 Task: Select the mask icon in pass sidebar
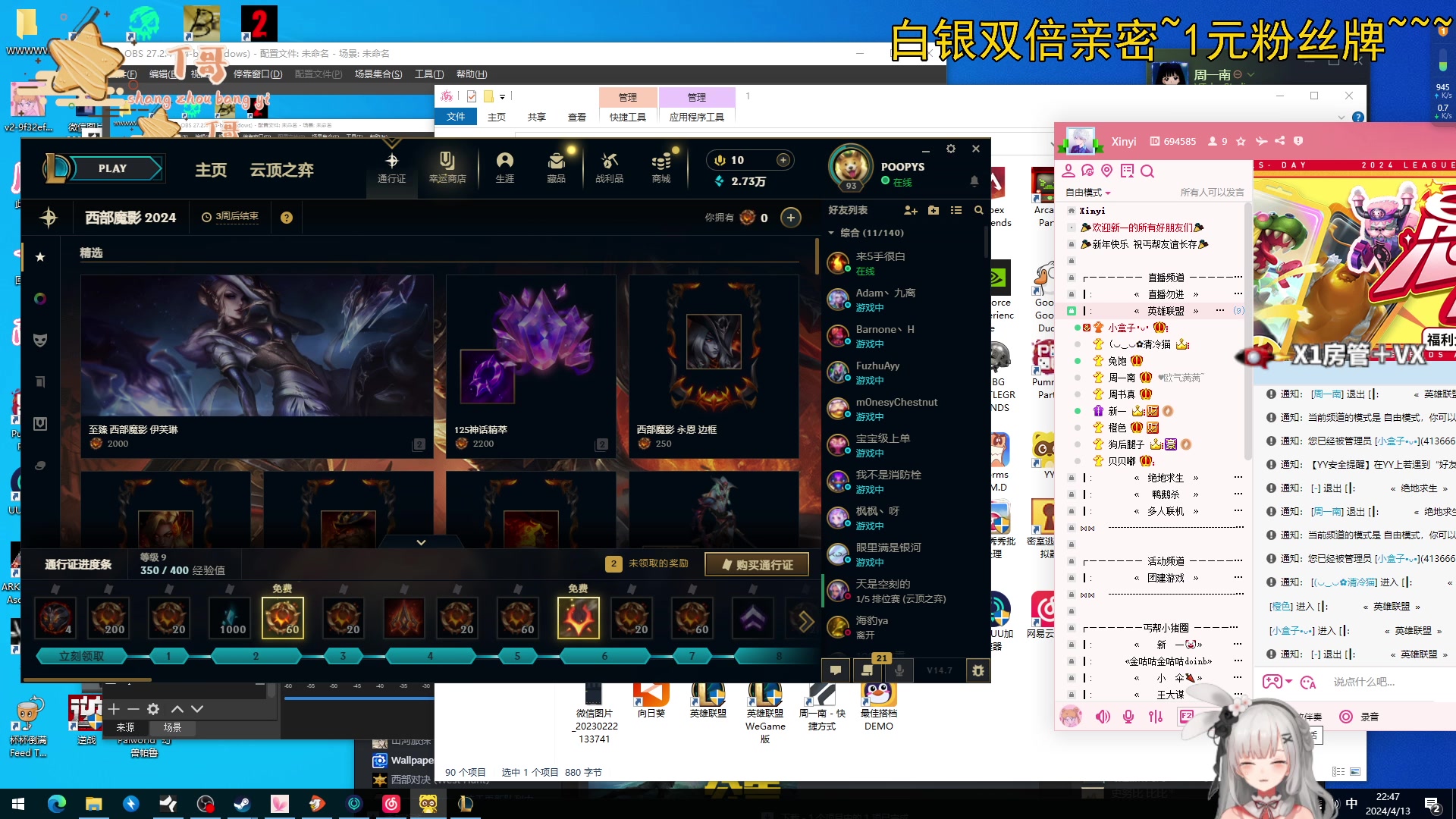(x=40, y=340)
